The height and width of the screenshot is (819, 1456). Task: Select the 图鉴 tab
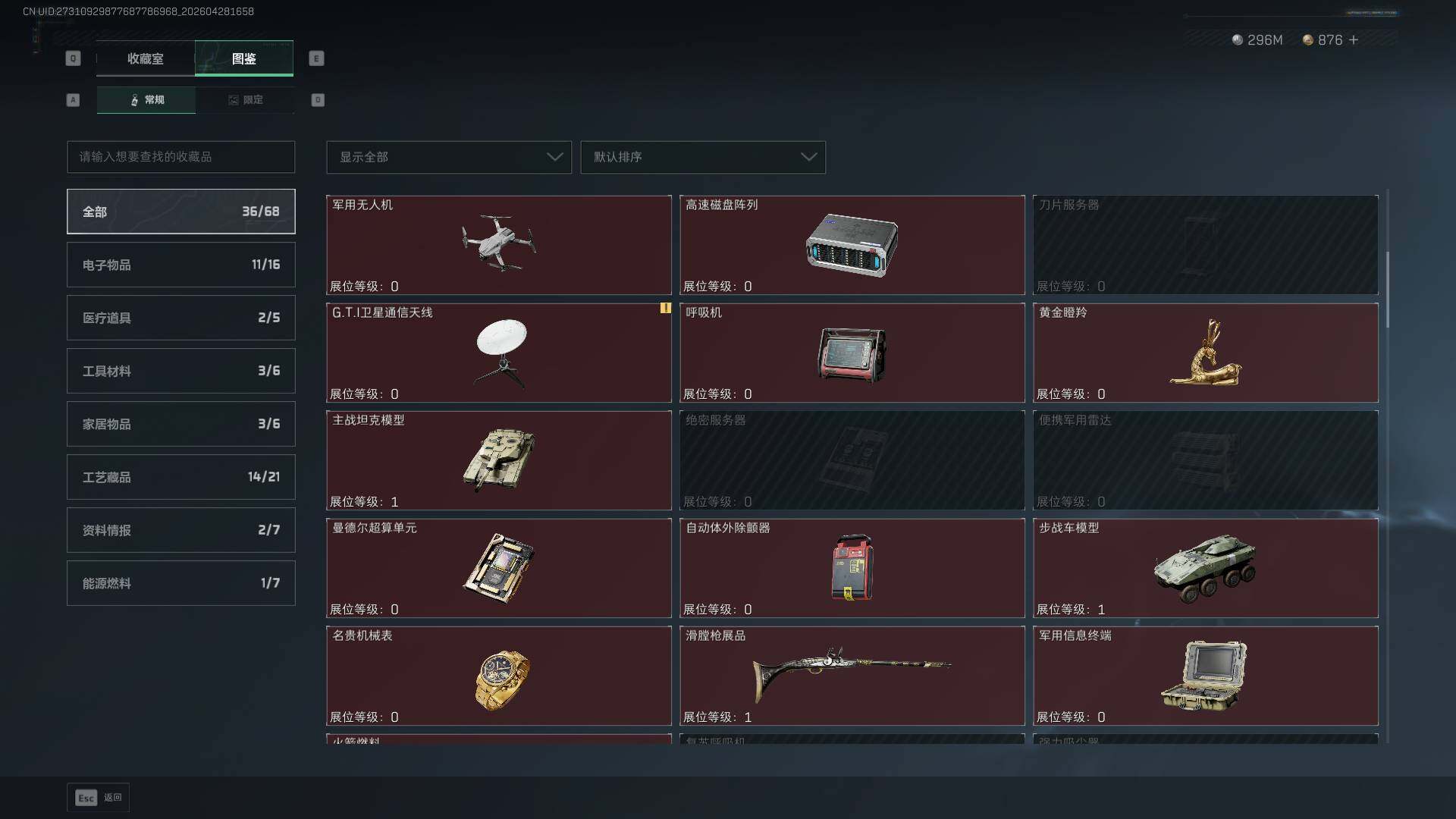(x=244, y=58)
